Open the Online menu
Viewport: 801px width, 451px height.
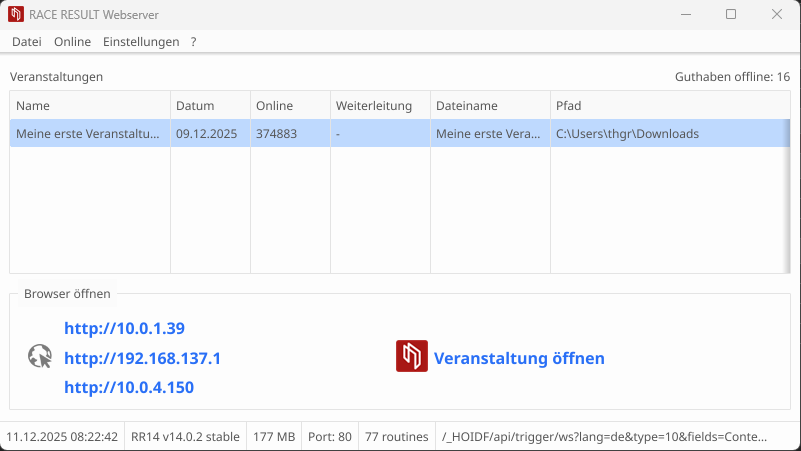[x=72, y=42]
